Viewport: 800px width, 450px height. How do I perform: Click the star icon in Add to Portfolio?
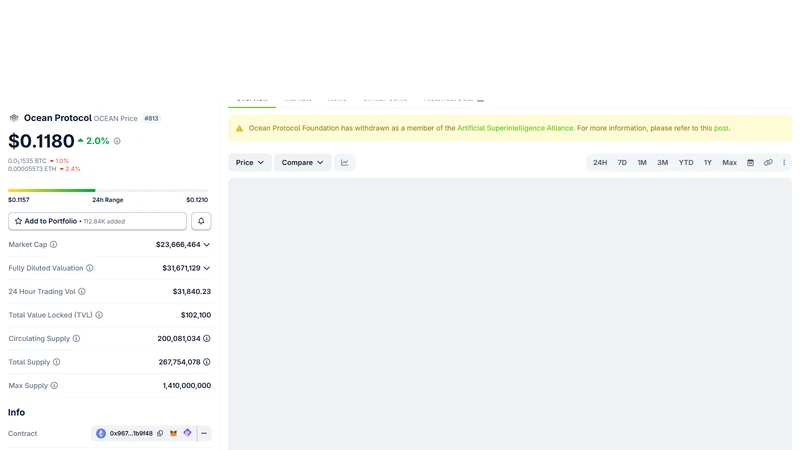18,221
